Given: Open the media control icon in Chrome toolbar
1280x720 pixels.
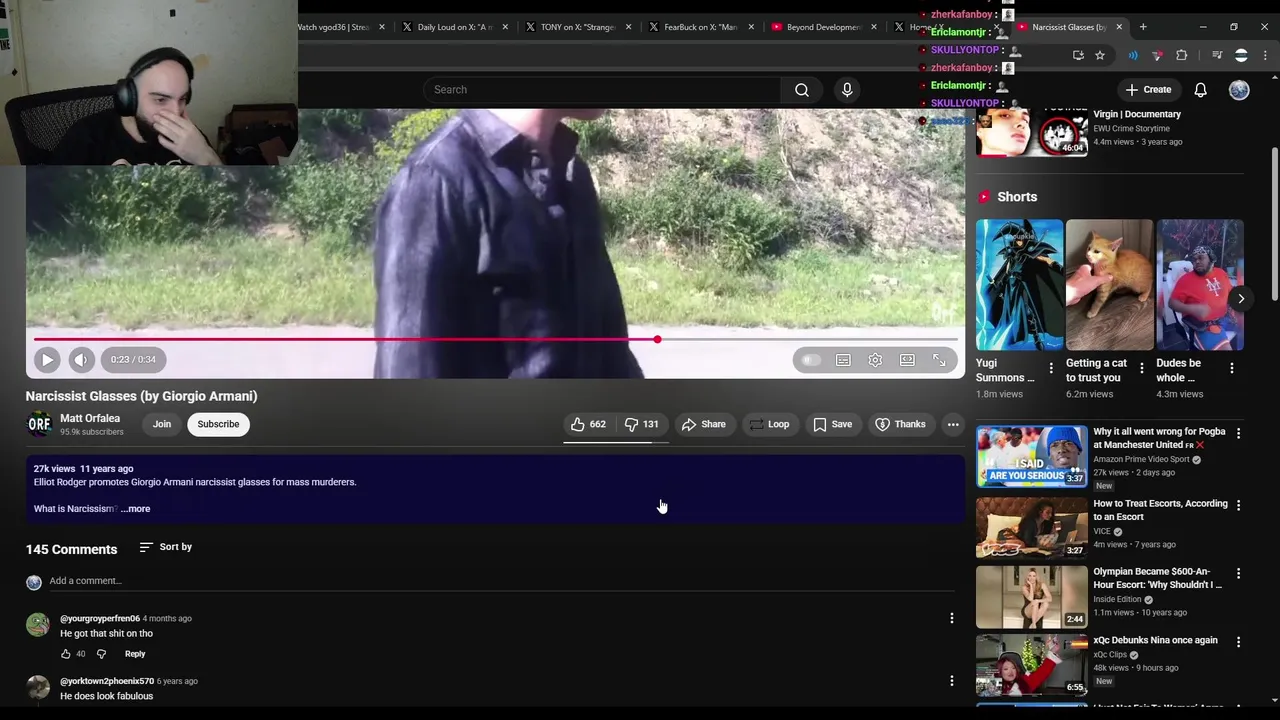Looking at the screenshot, I should (x=1217, y=55).
